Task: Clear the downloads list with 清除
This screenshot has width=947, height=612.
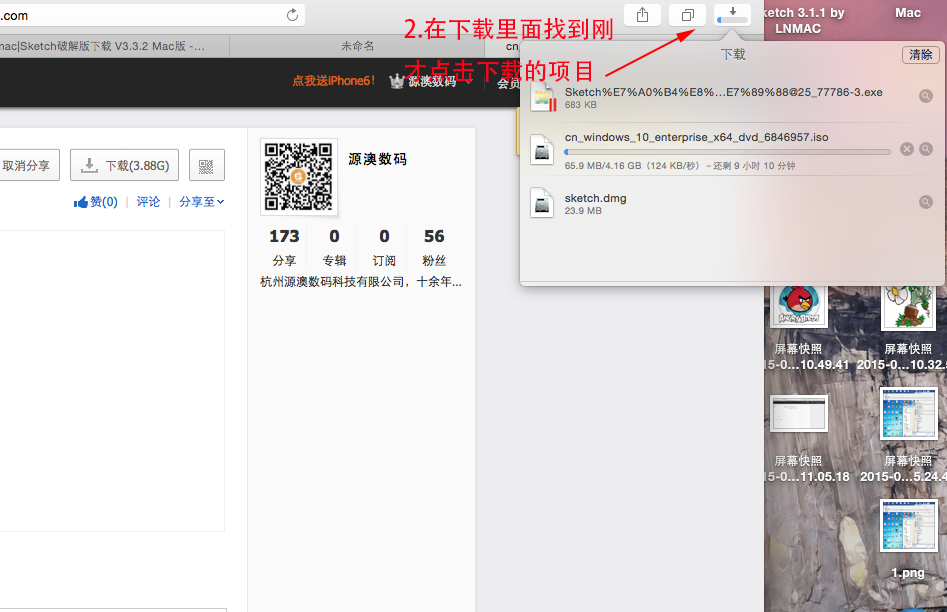Action: (920, 54)
